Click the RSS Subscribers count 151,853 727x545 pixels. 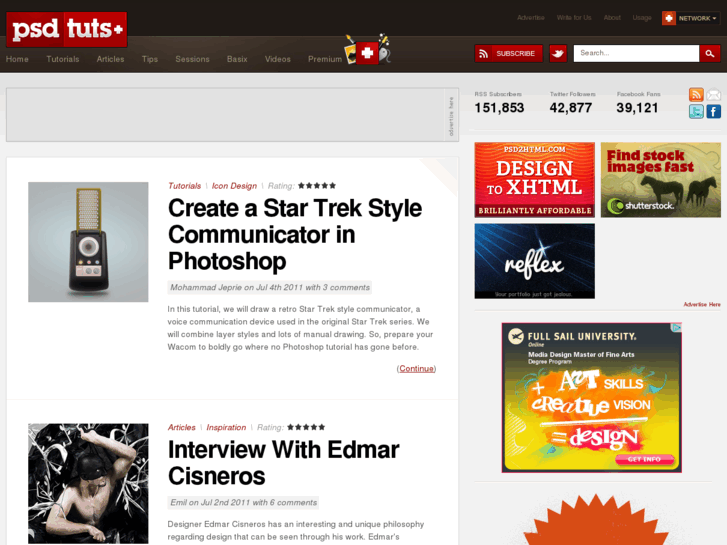(x=499, y=108)
